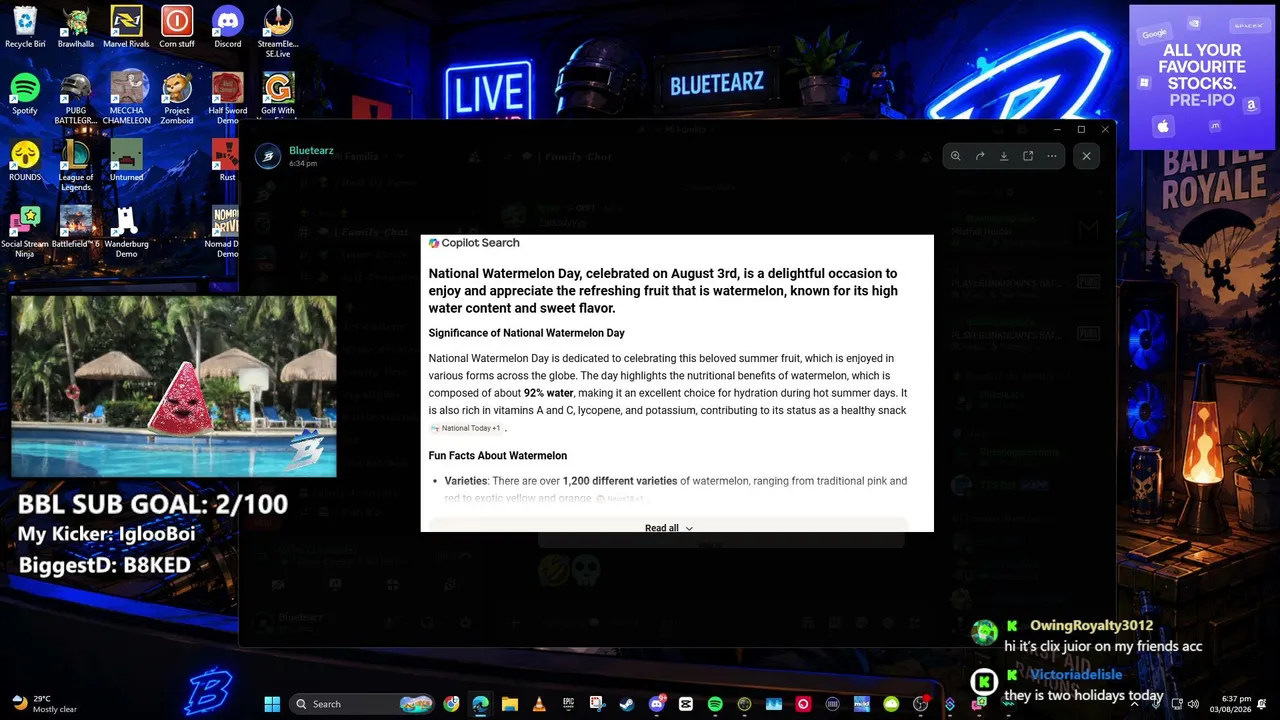Click the stocks pre-IPO ad widget
1280x720 pixels.
(x=1202, y=77)
